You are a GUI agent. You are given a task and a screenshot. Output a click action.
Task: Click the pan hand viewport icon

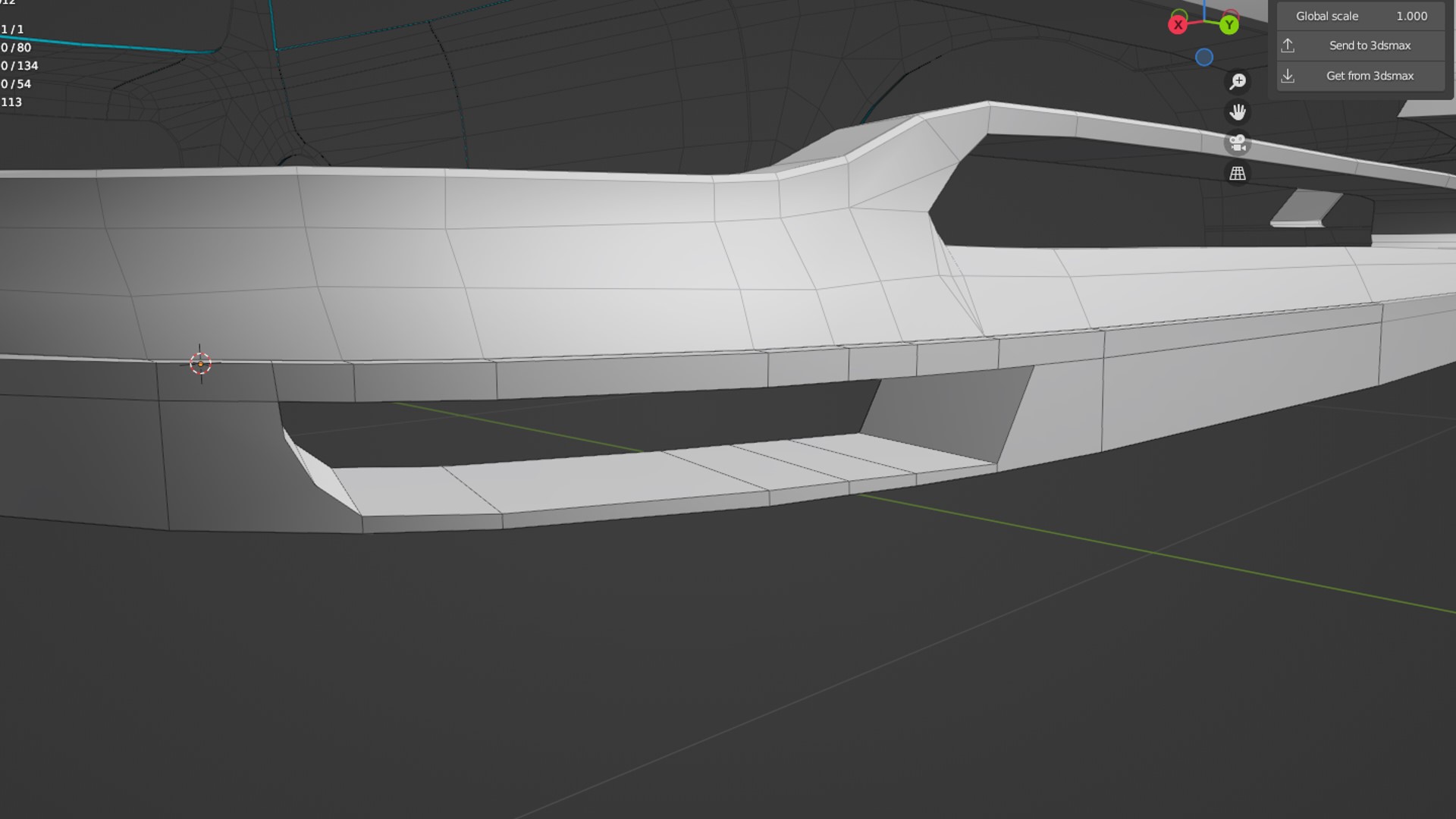[1238, 112]
